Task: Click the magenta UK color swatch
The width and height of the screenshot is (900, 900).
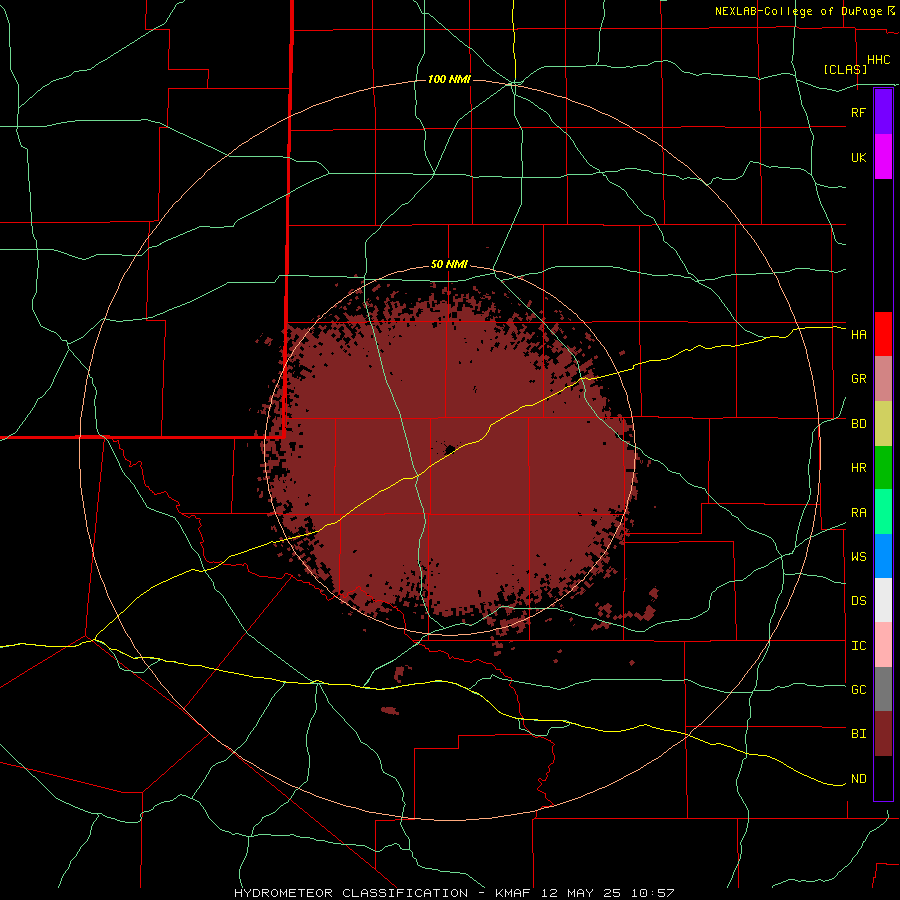Action: [x=883, y=157]
